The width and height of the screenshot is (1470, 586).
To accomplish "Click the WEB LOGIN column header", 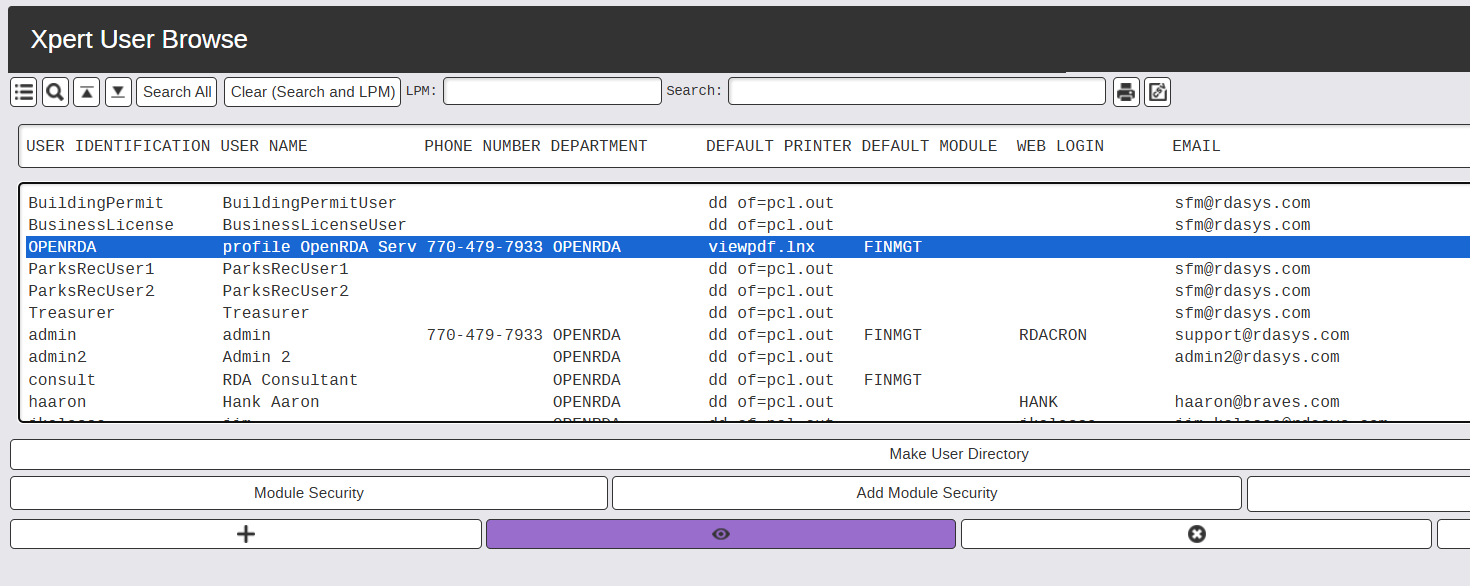I will pos(1060,146).
